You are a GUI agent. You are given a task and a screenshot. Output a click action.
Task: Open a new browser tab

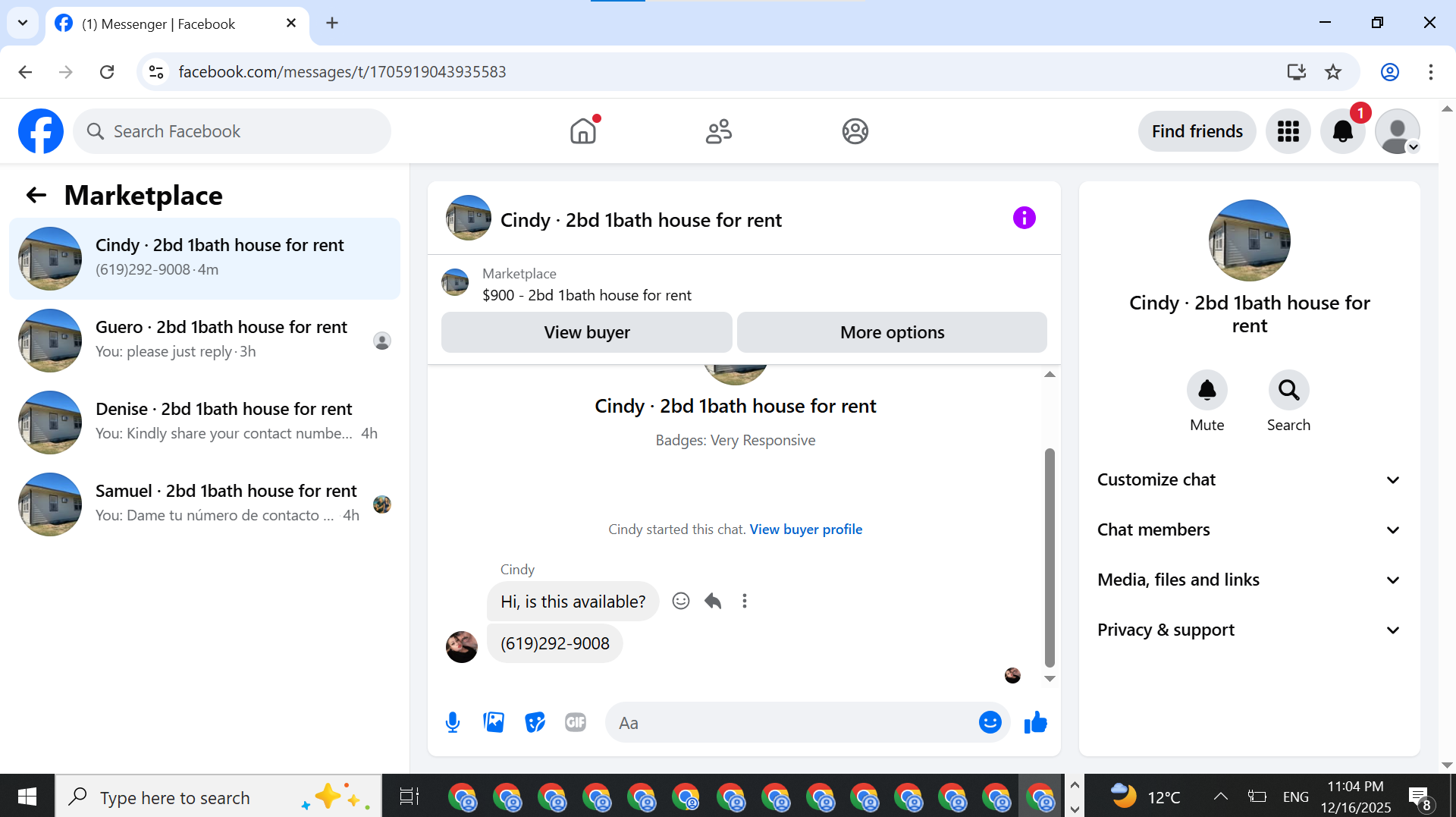(x=332, y=23)
